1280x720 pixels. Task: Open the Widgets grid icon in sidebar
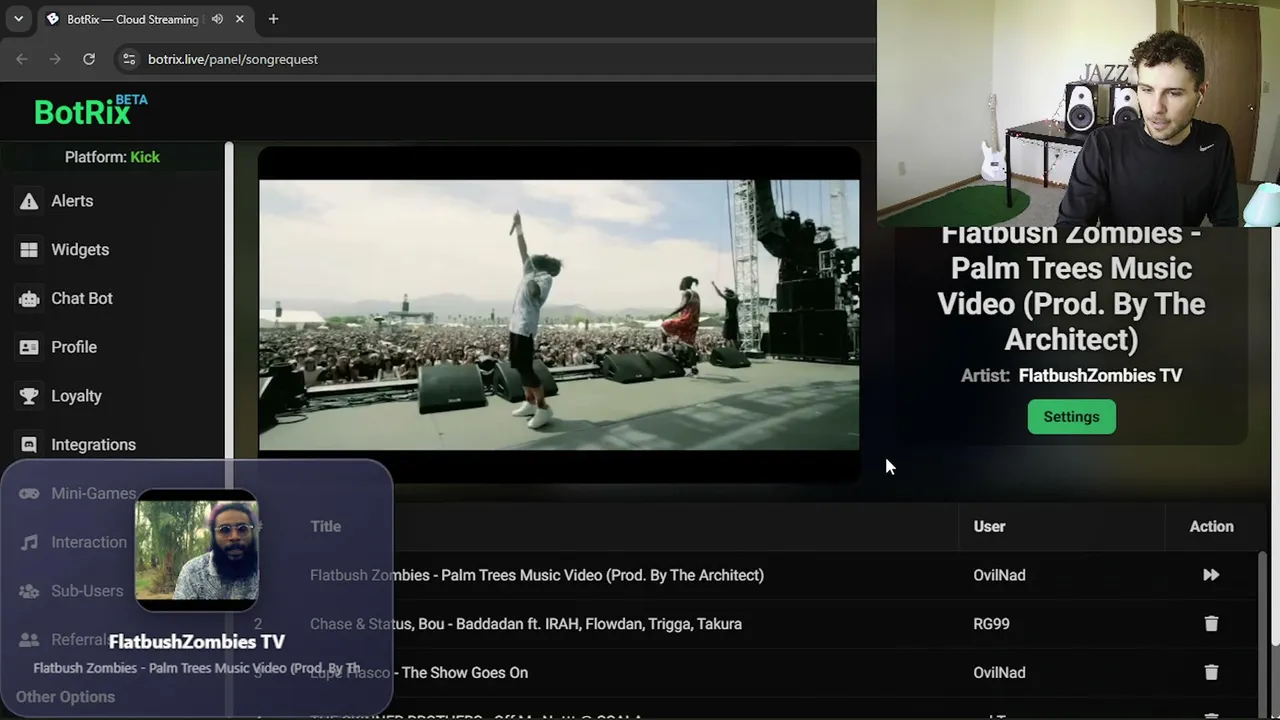coord(29,250)
